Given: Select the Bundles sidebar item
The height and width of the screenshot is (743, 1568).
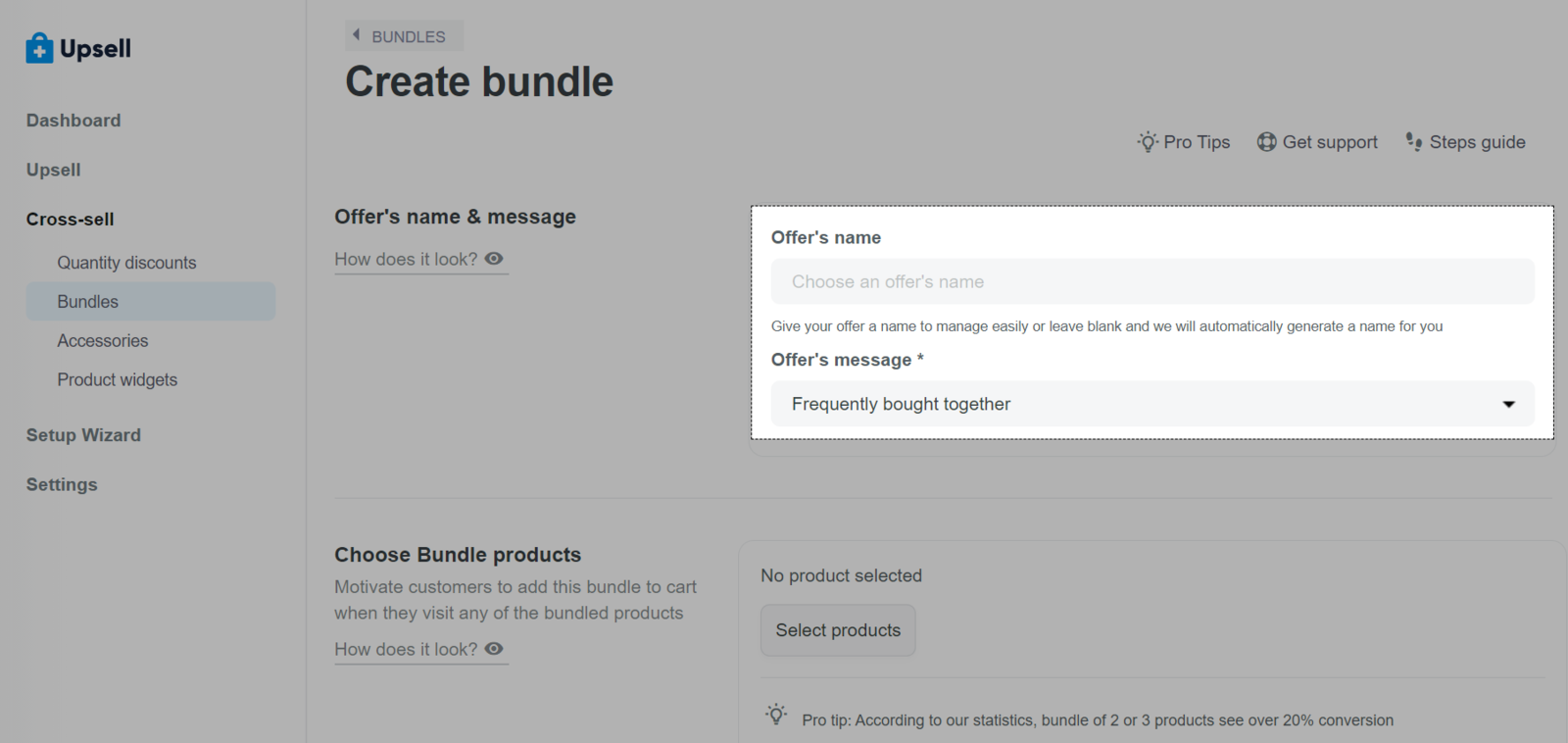Looking at the screenshot, I should pyautogui.click(x=151, y=302).
